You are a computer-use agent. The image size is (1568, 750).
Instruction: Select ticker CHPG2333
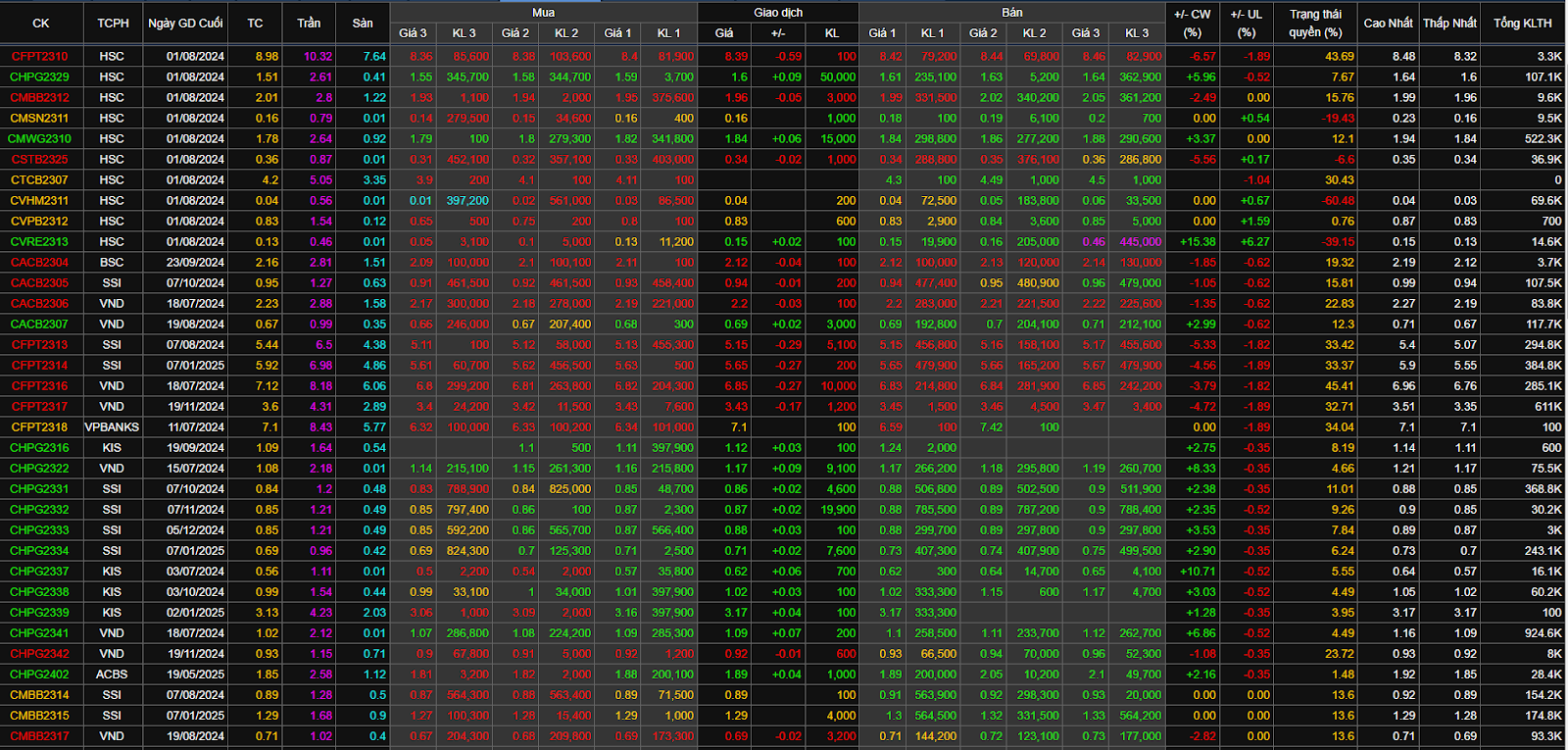click(x=40, y=530)
